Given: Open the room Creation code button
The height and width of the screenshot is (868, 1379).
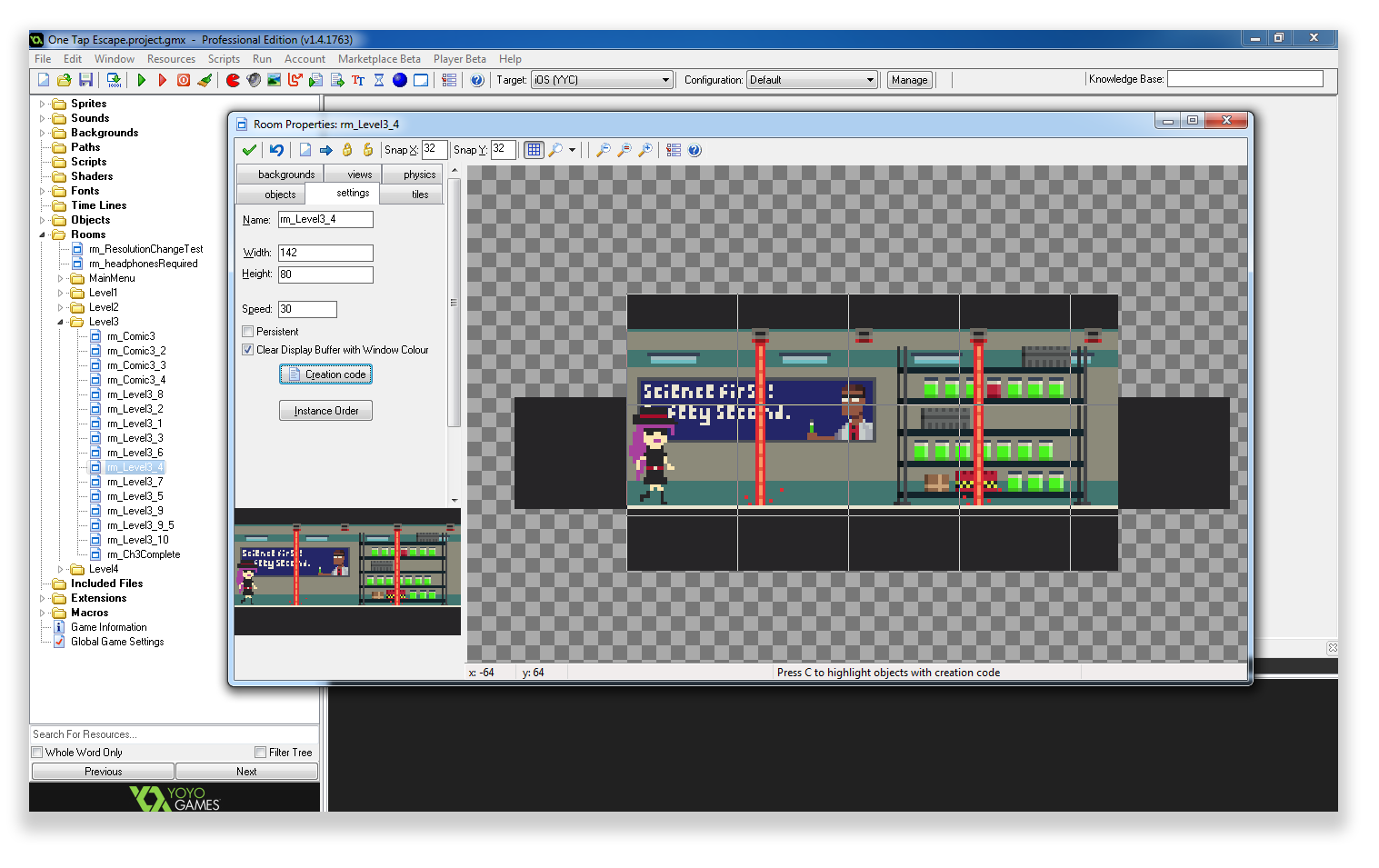Looking at the screenshot, I should pyautogui.click(x=325, y=374).
